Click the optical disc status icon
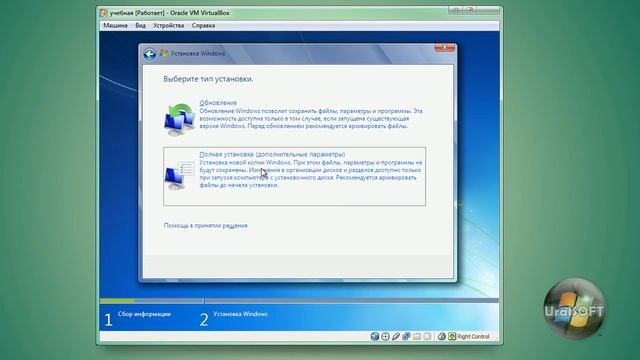640x360 pixels. pos(385,336)
